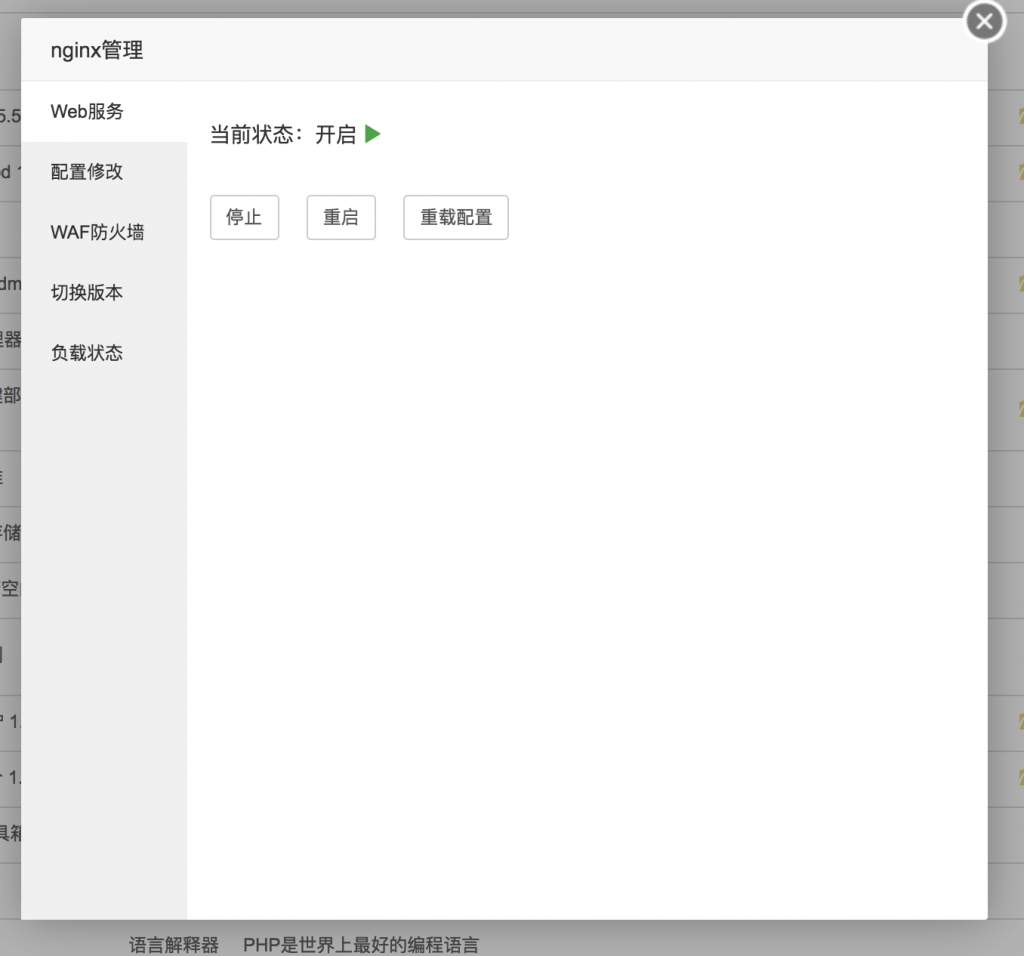Switch to the 配置修改 tab
Viewport: 1024px width, 956px height.
(x=86, y=171)
